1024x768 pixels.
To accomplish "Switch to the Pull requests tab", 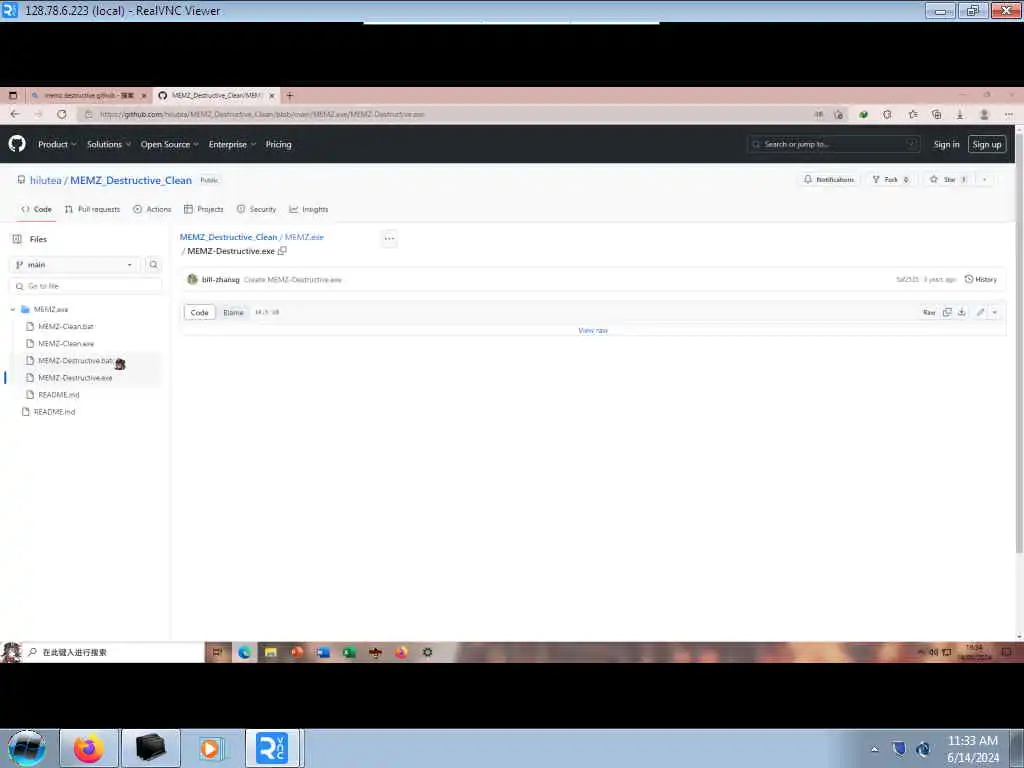I will click(92, 210).
